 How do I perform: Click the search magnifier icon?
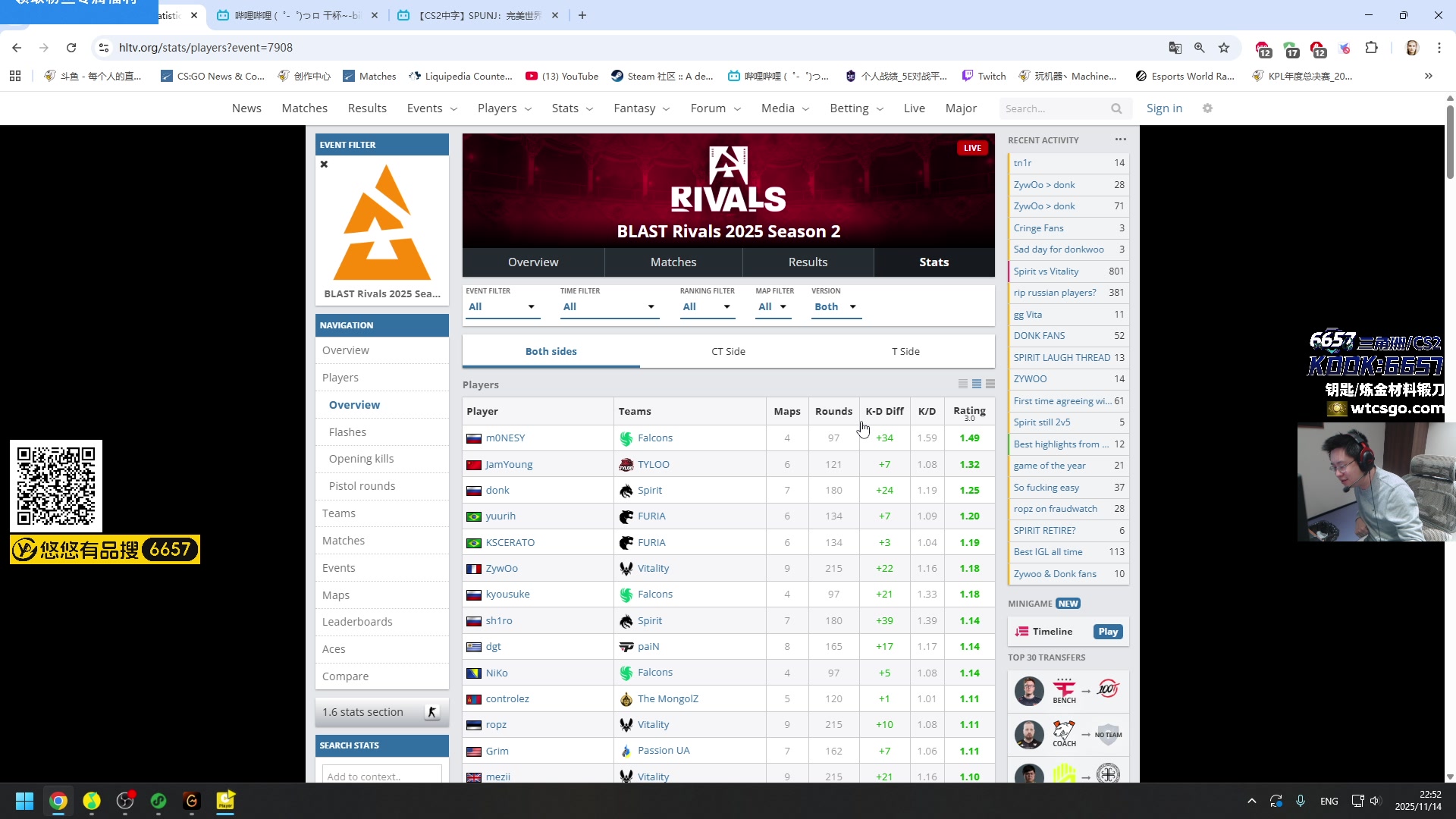[x=1116, y=108]
